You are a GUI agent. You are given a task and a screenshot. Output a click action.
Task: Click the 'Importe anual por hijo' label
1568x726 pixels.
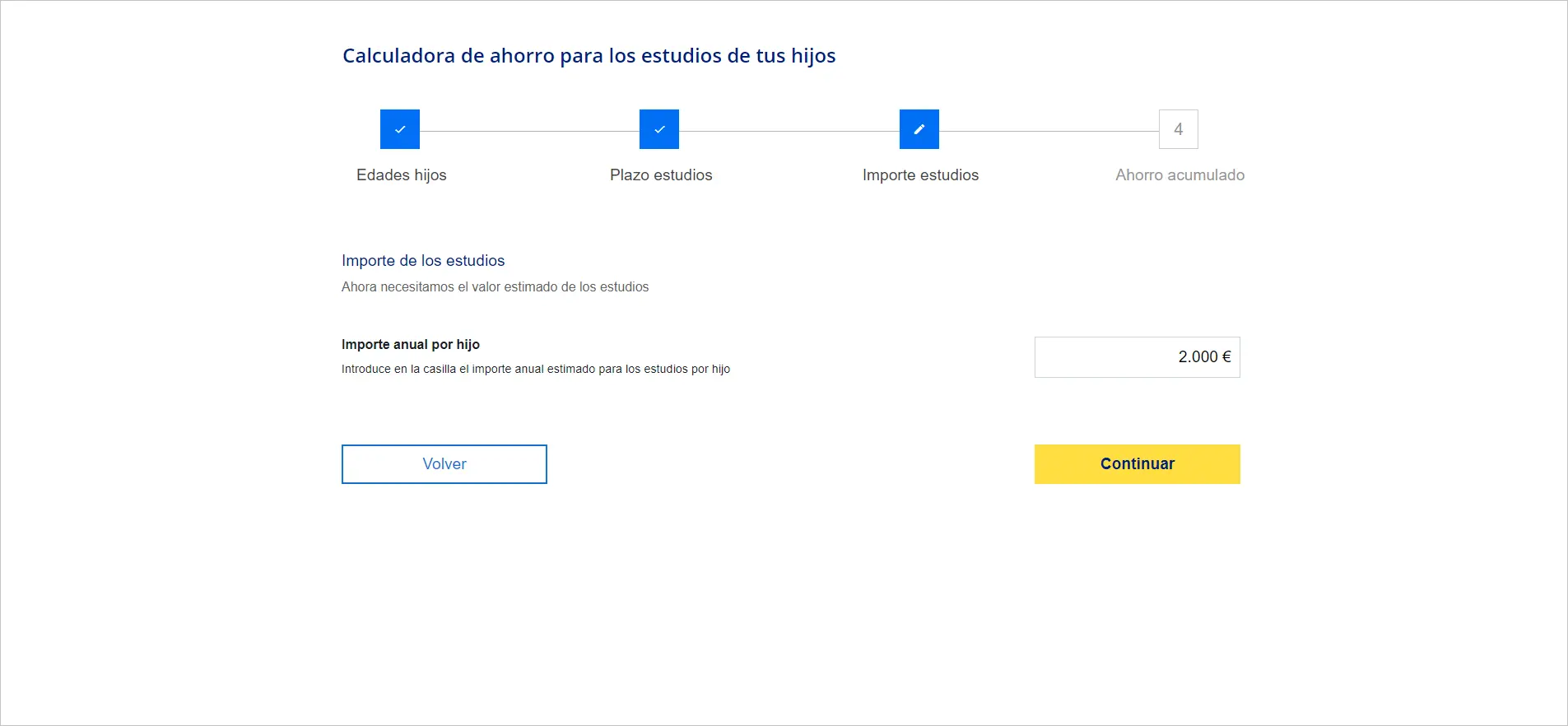(x=411, y=345)
